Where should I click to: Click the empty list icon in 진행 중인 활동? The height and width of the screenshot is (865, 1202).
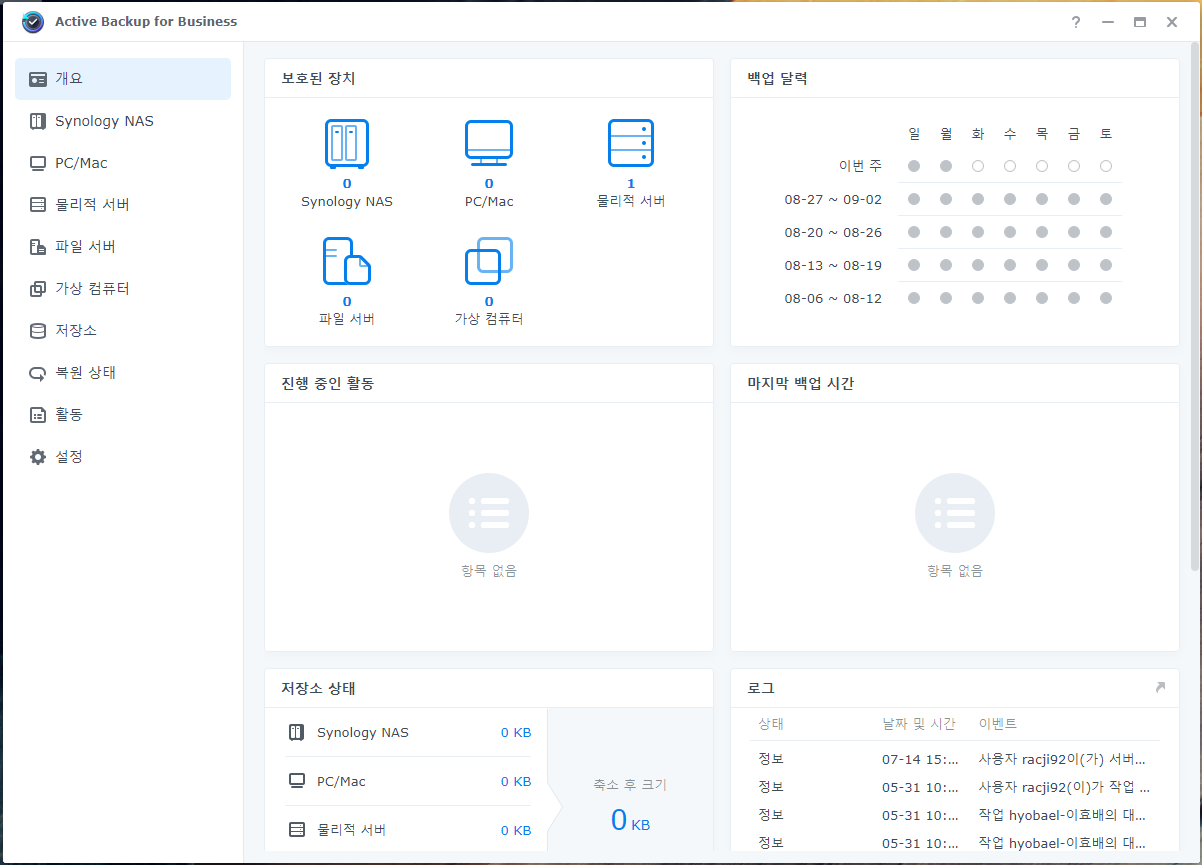coord(489,513)
